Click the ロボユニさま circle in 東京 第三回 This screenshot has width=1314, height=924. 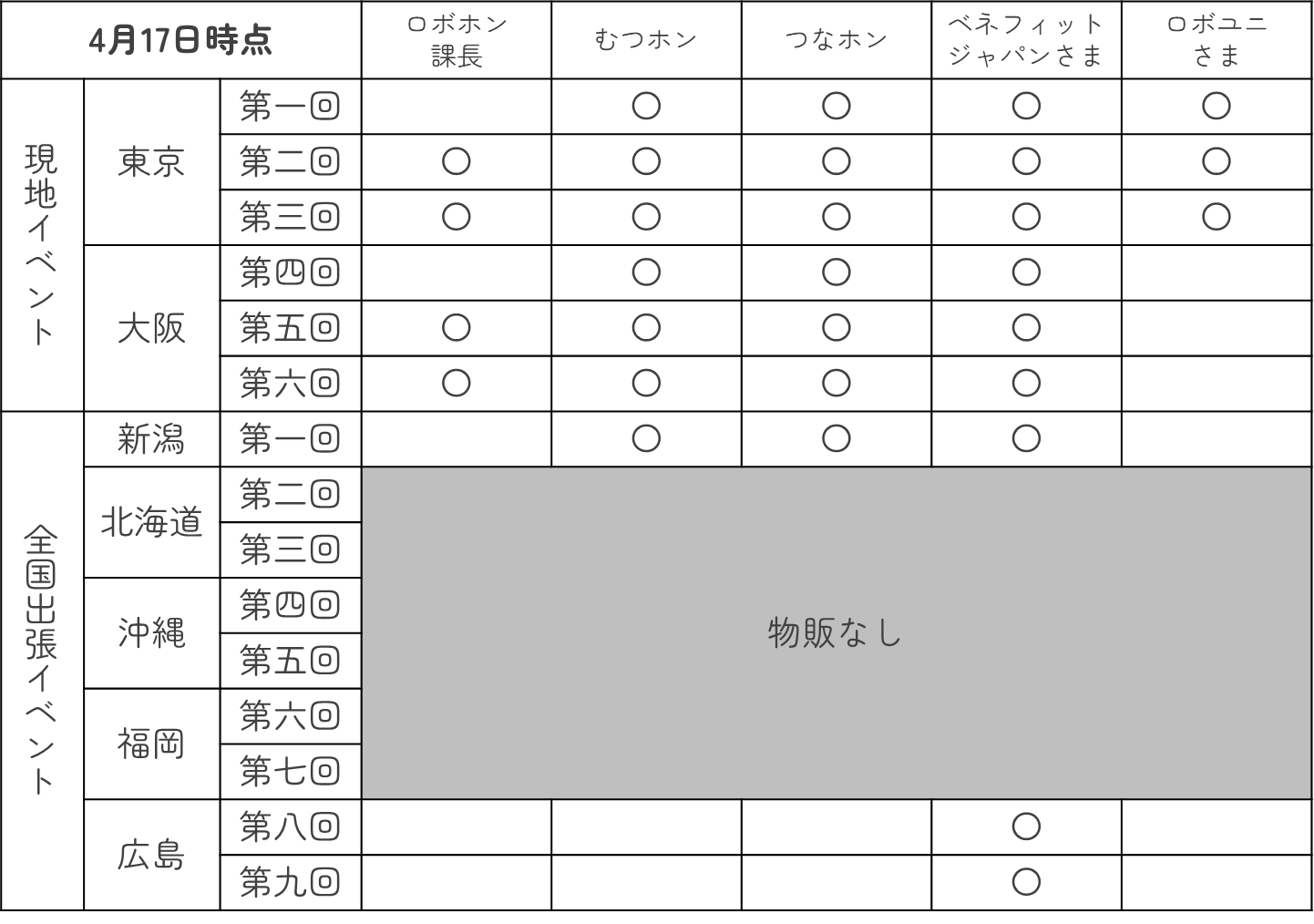pos(1216,217)
